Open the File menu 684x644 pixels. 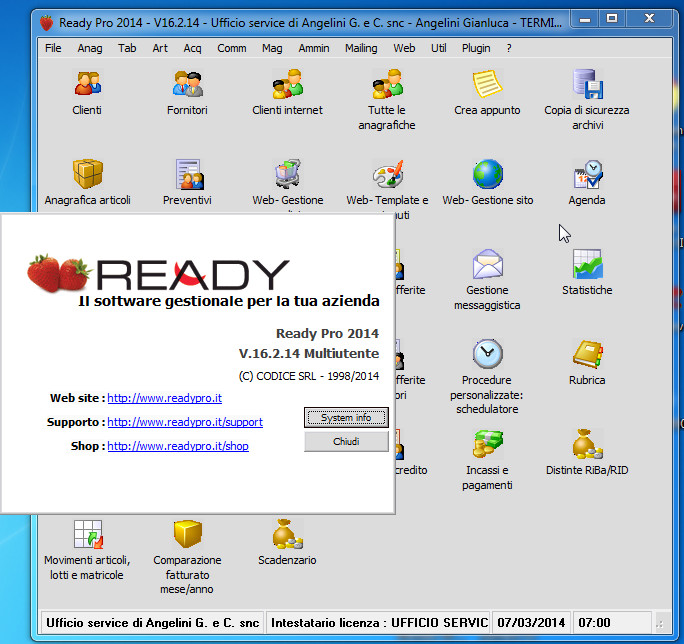[53, 48]
